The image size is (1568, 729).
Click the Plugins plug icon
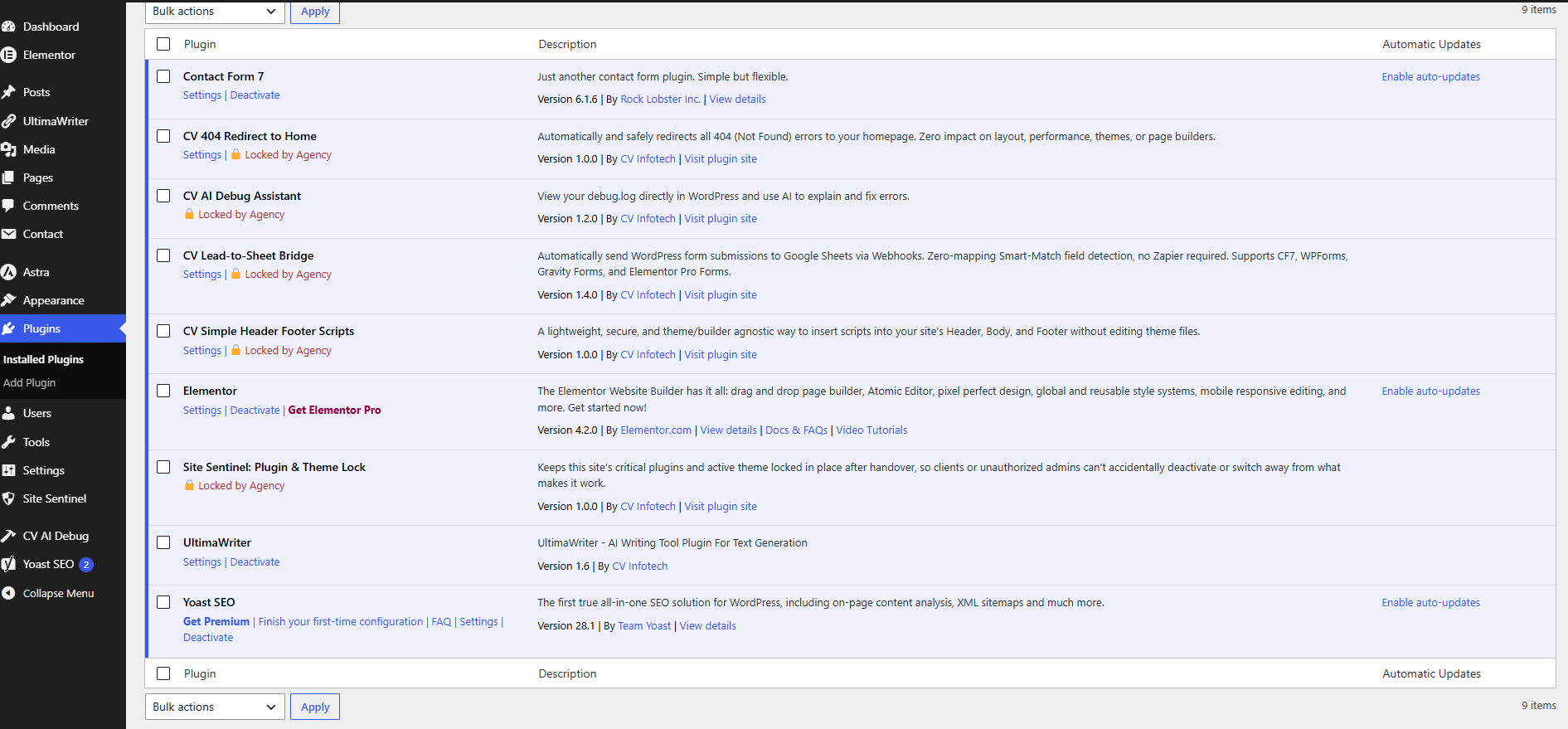[9, 328]
